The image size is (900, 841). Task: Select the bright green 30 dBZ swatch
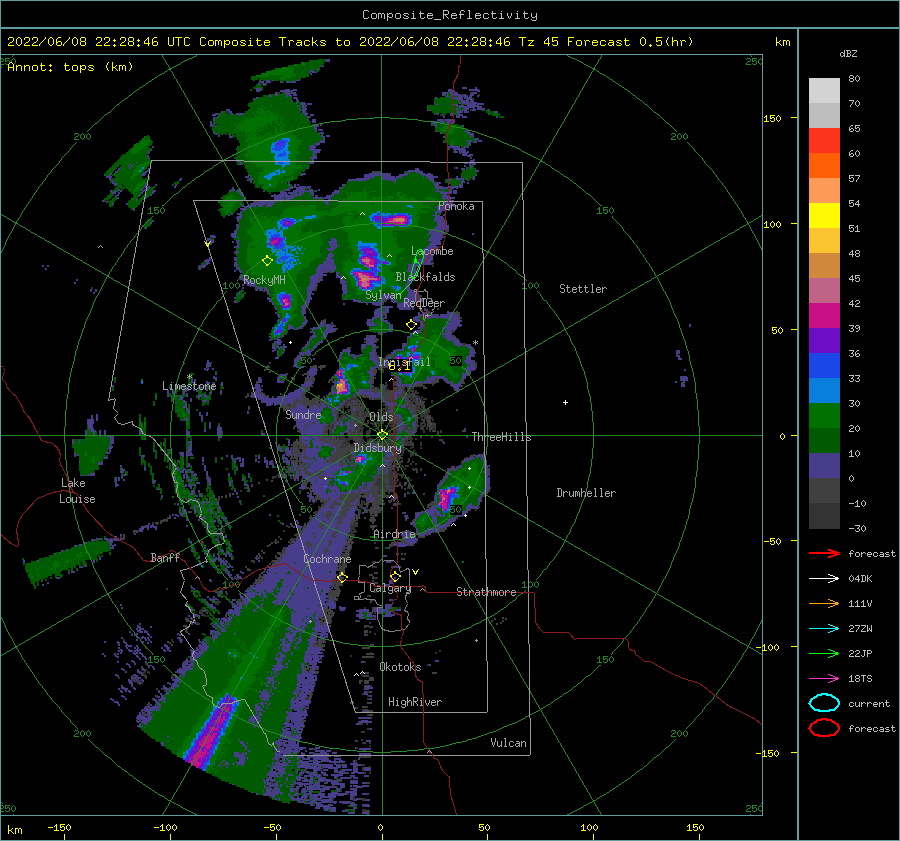coord(824,415)
